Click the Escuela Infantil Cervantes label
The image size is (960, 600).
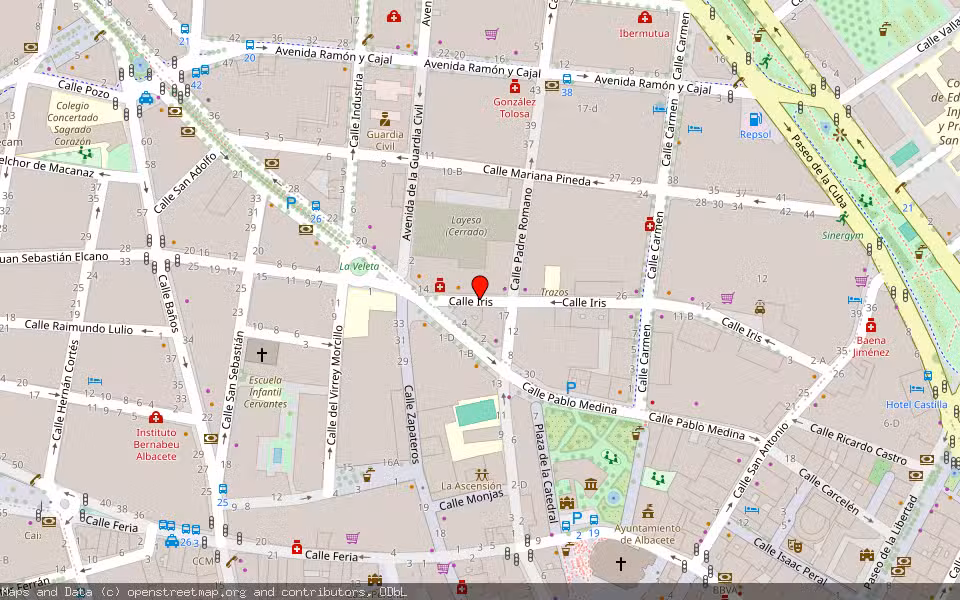click(265, 392)
